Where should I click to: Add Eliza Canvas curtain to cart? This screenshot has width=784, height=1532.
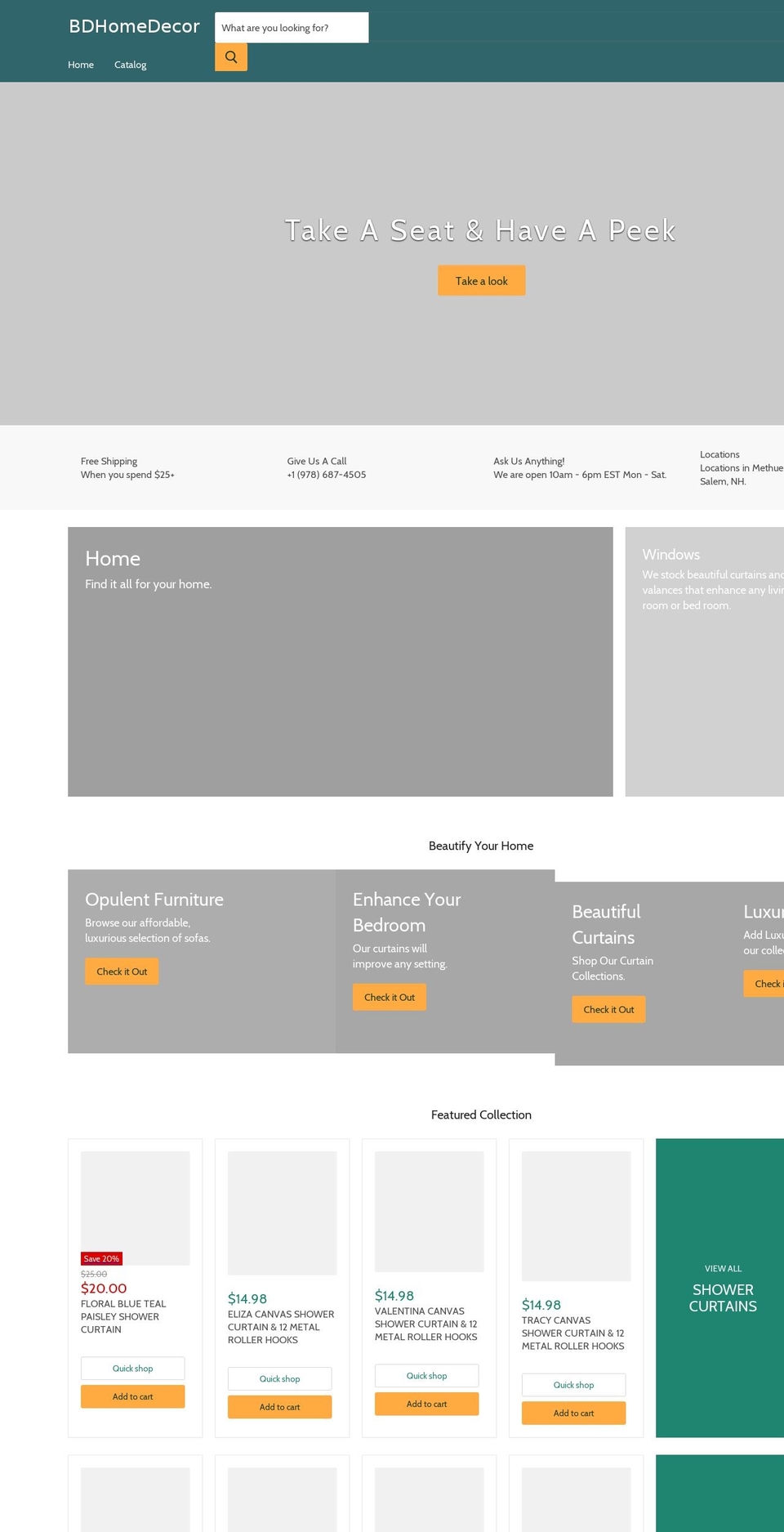(x=280, y=1407)
